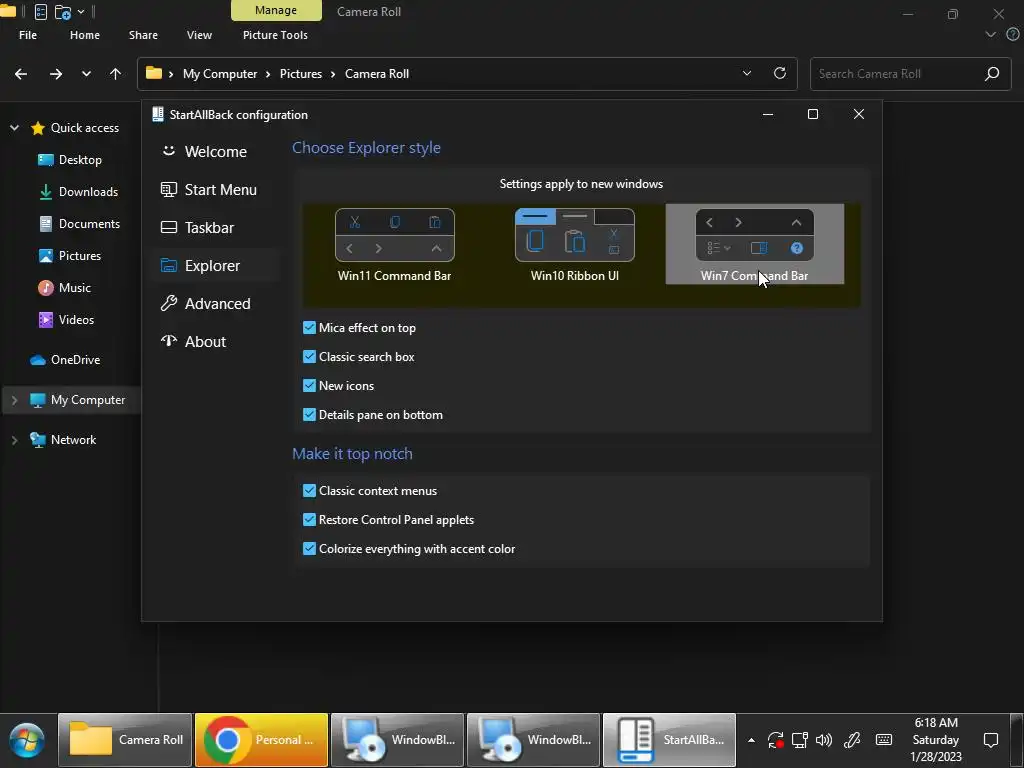Refresh the Camera Roll folder

pos(780,73)
